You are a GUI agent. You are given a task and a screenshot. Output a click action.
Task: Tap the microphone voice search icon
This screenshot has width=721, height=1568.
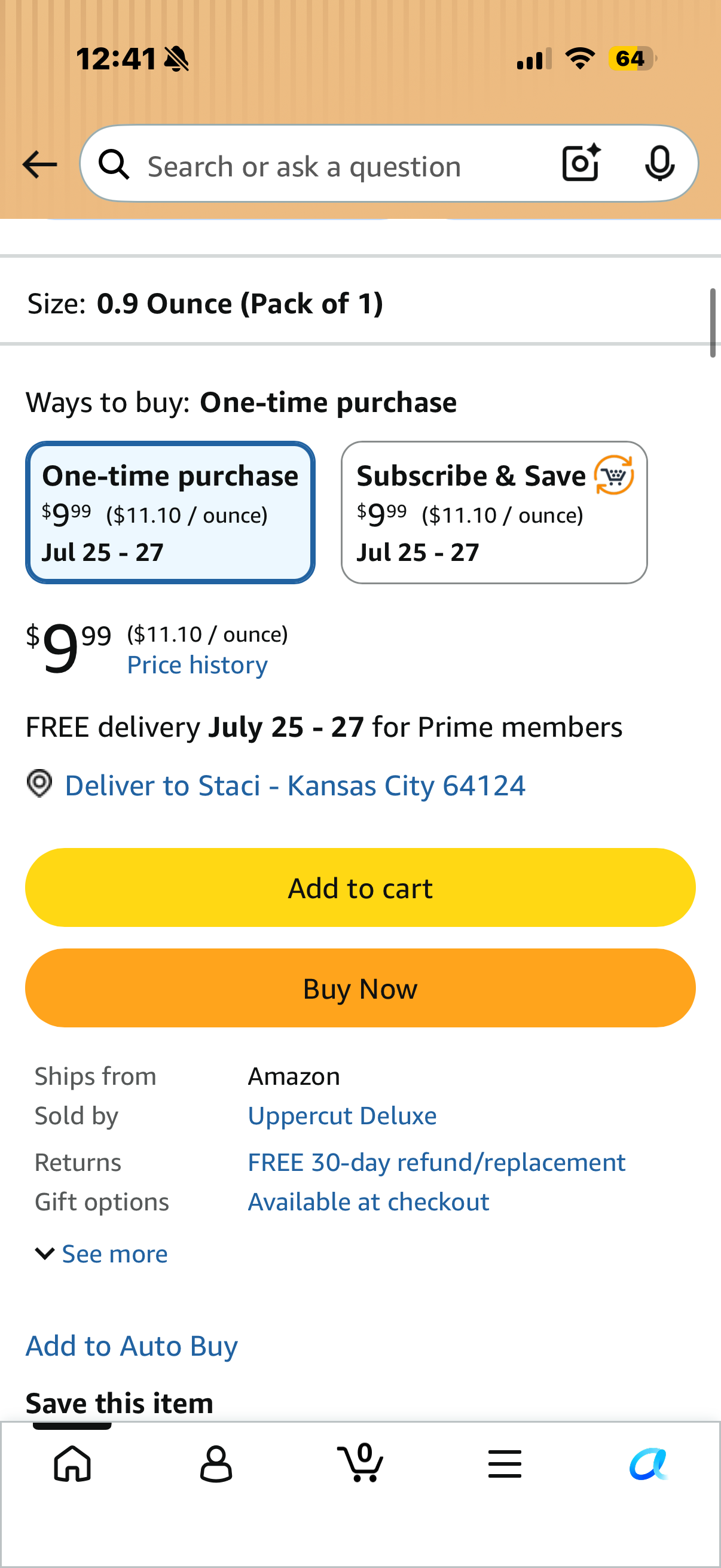click(659, 163)
